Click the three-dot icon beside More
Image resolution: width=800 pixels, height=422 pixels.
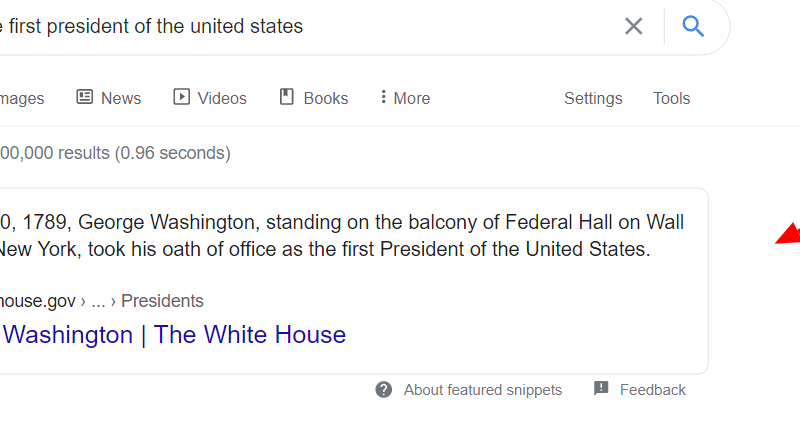[383, 97]
